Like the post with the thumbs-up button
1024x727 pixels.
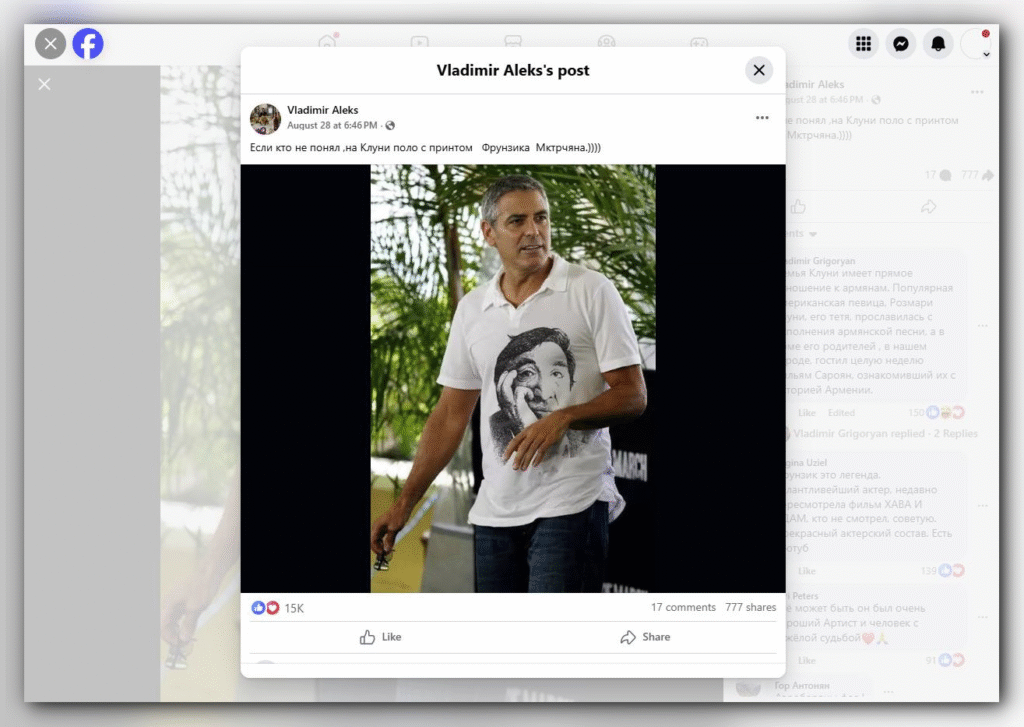click(381, 637)
